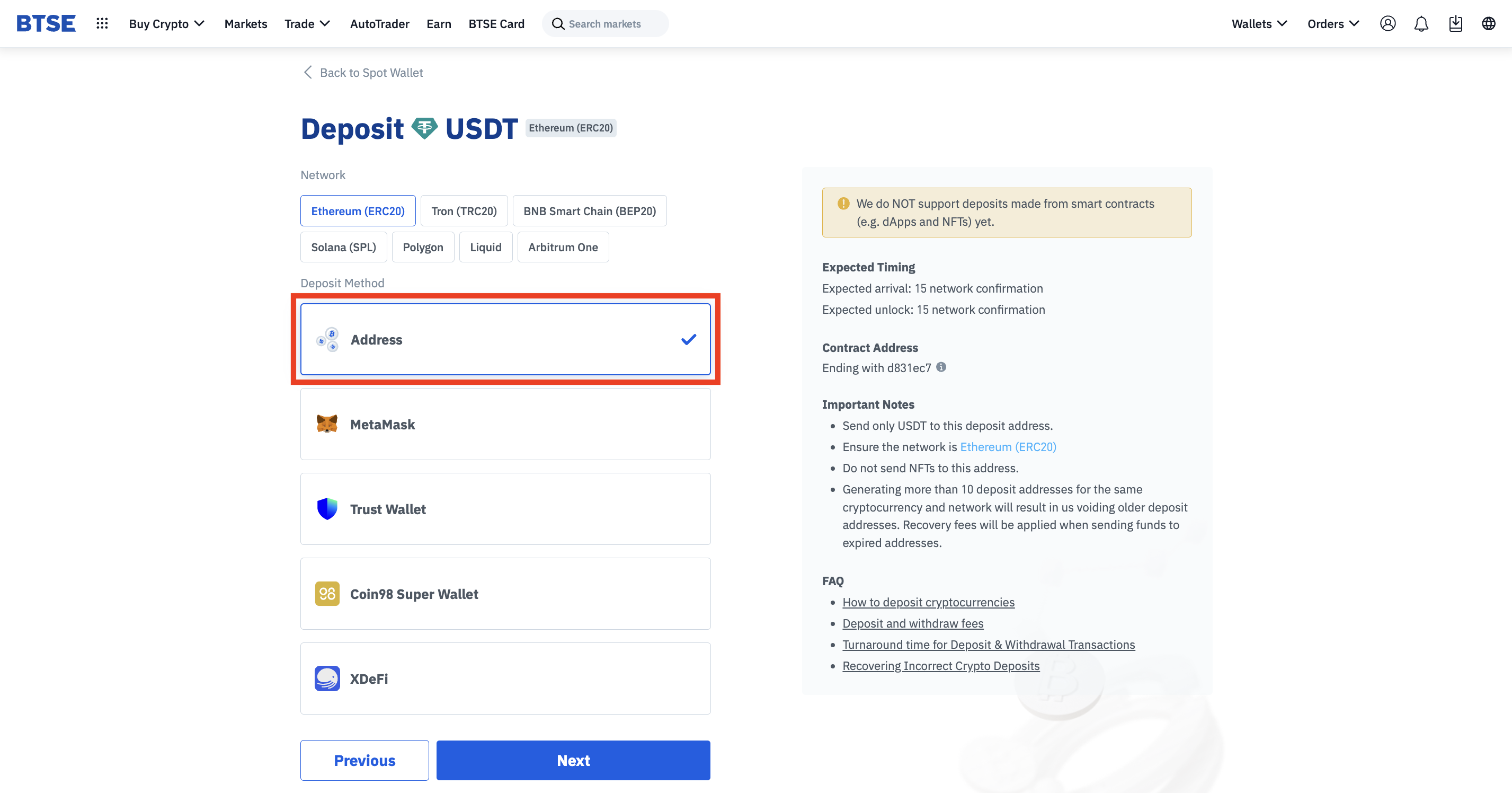Switch to the Tron (TRC20) network tab
The image size is (1512, 793).
point(464,211)
